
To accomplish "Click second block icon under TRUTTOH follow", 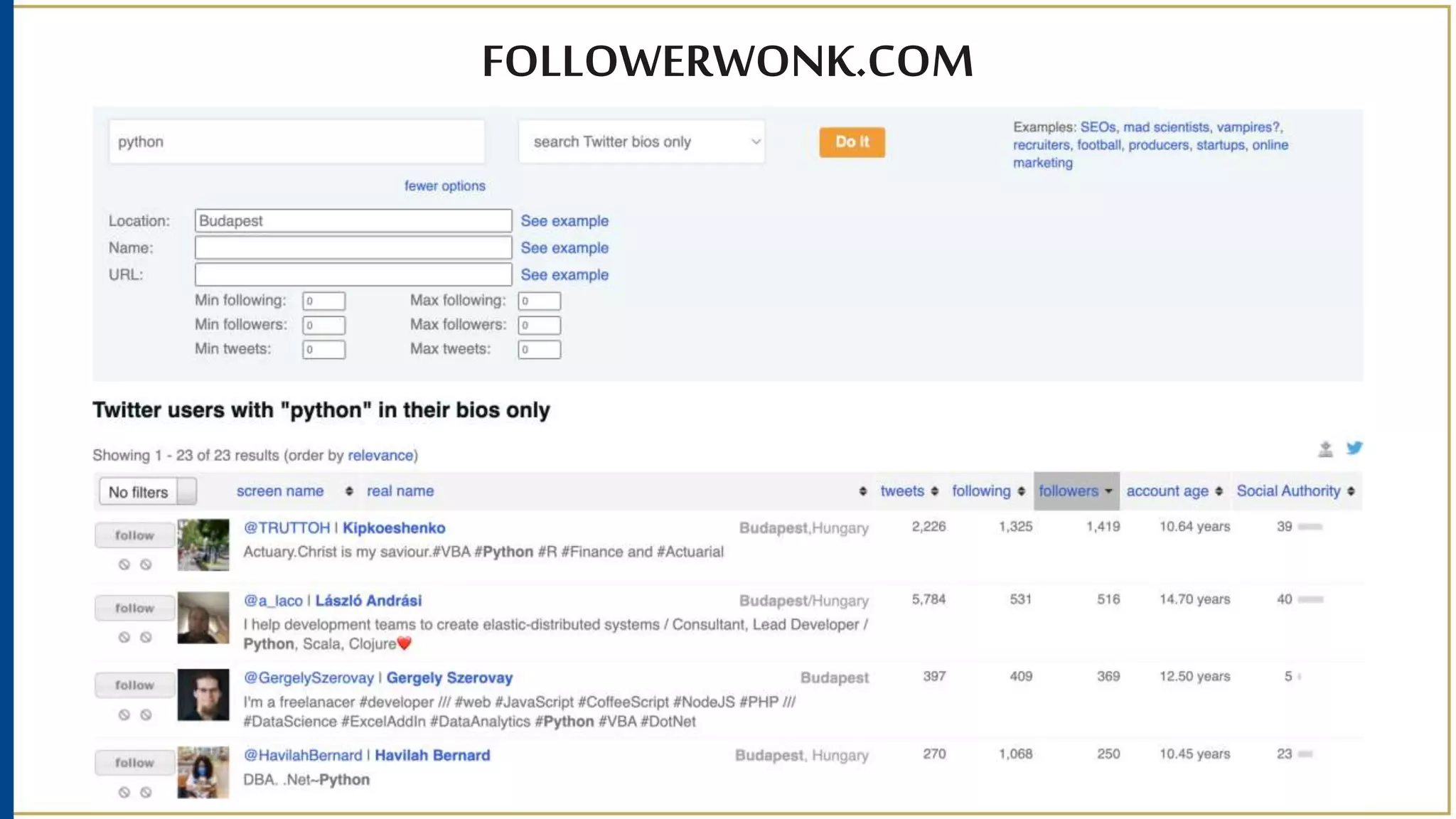I will click(146, 564).
